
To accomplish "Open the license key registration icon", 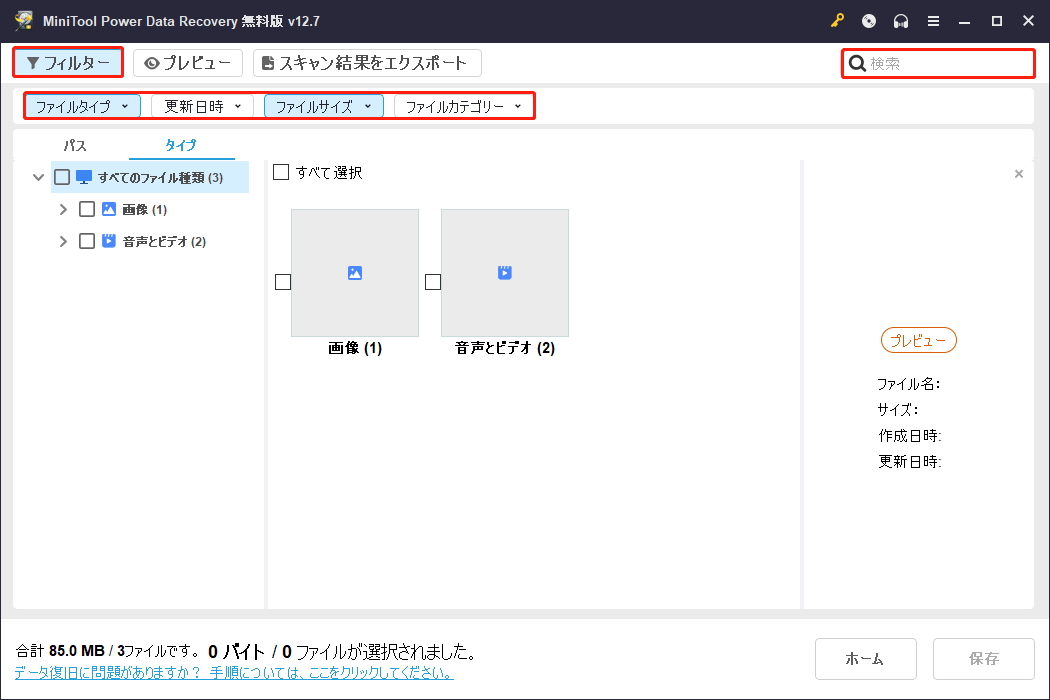I will [837, 20].
